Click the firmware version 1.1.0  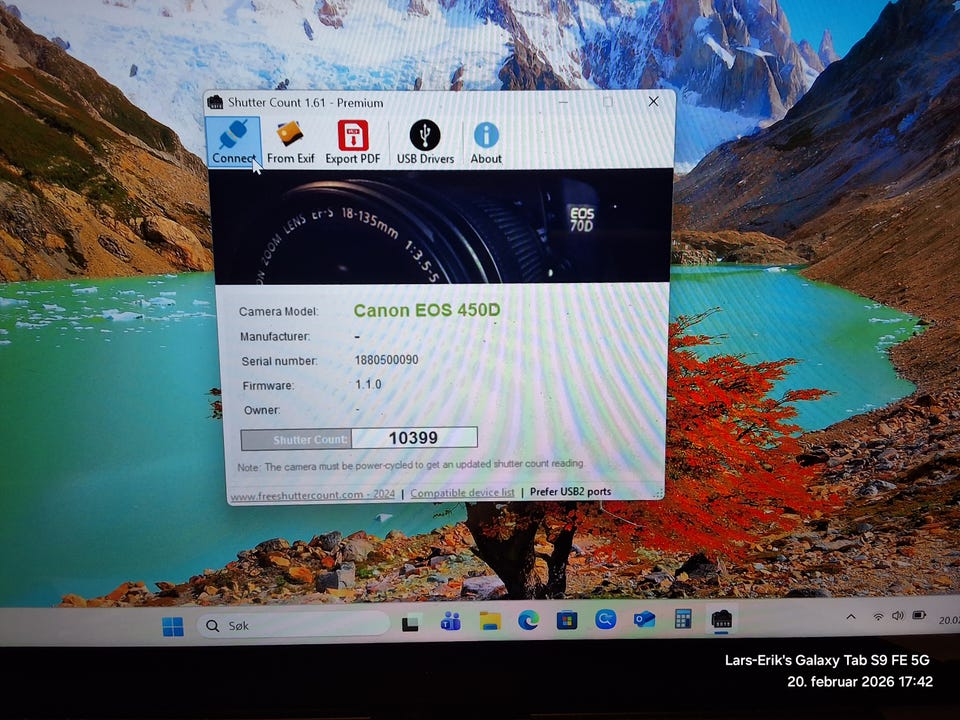click(x=368, y=384)
